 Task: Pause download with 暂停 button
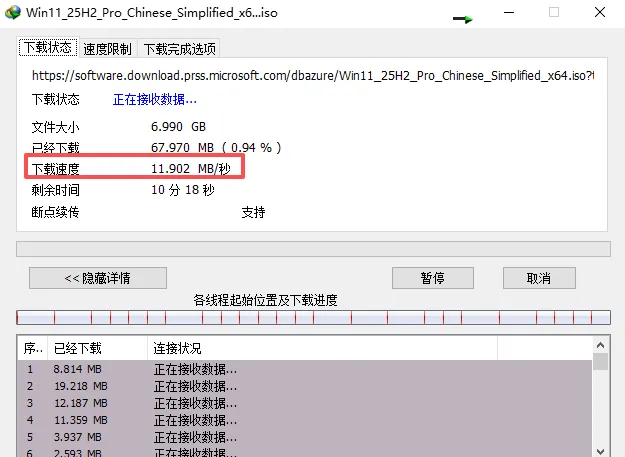tap(433, 278)
